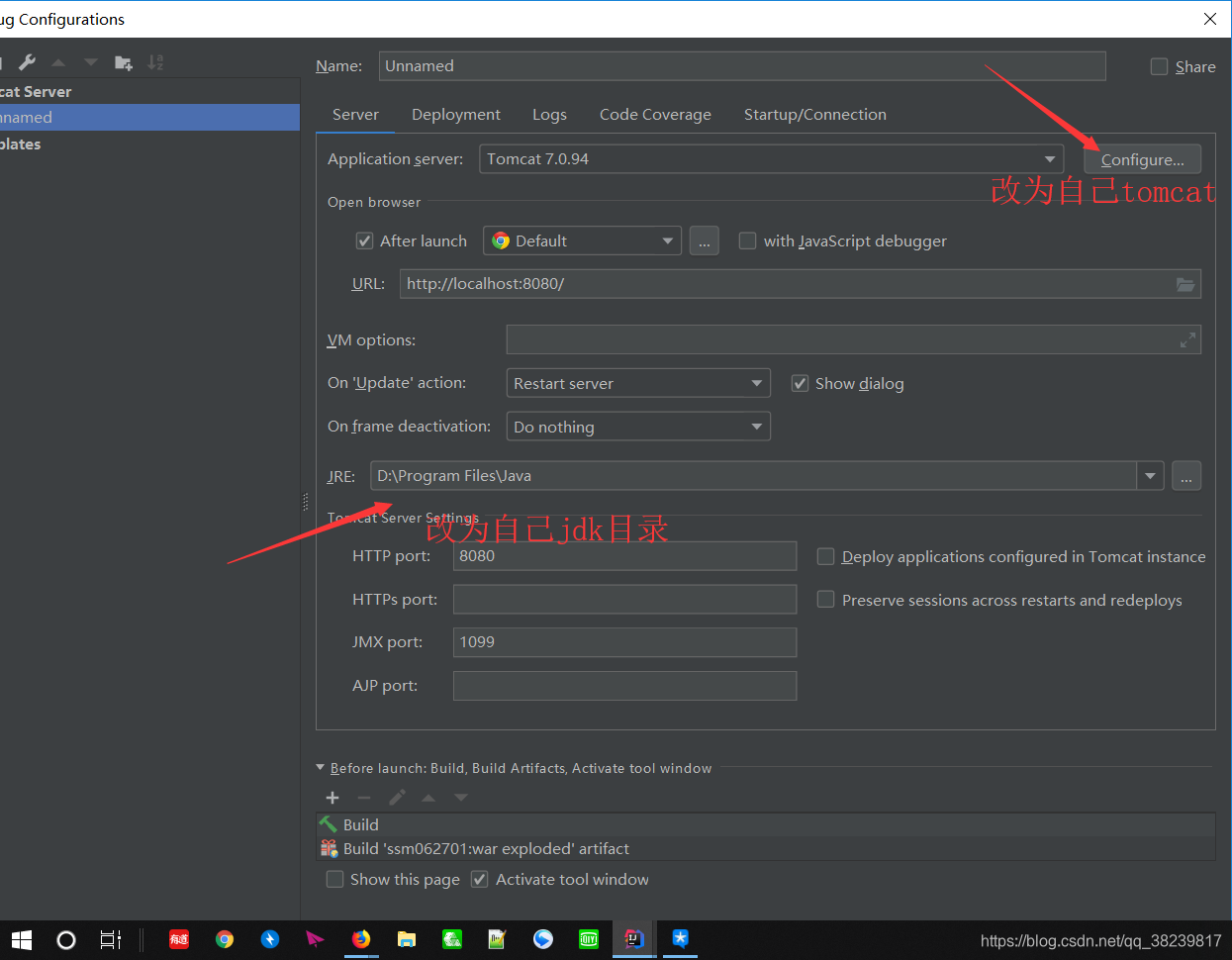This screenshot has height=960, width=1232.
Task: Click the sort configurations alphabetically icon
Action: (x=155, y=62)
